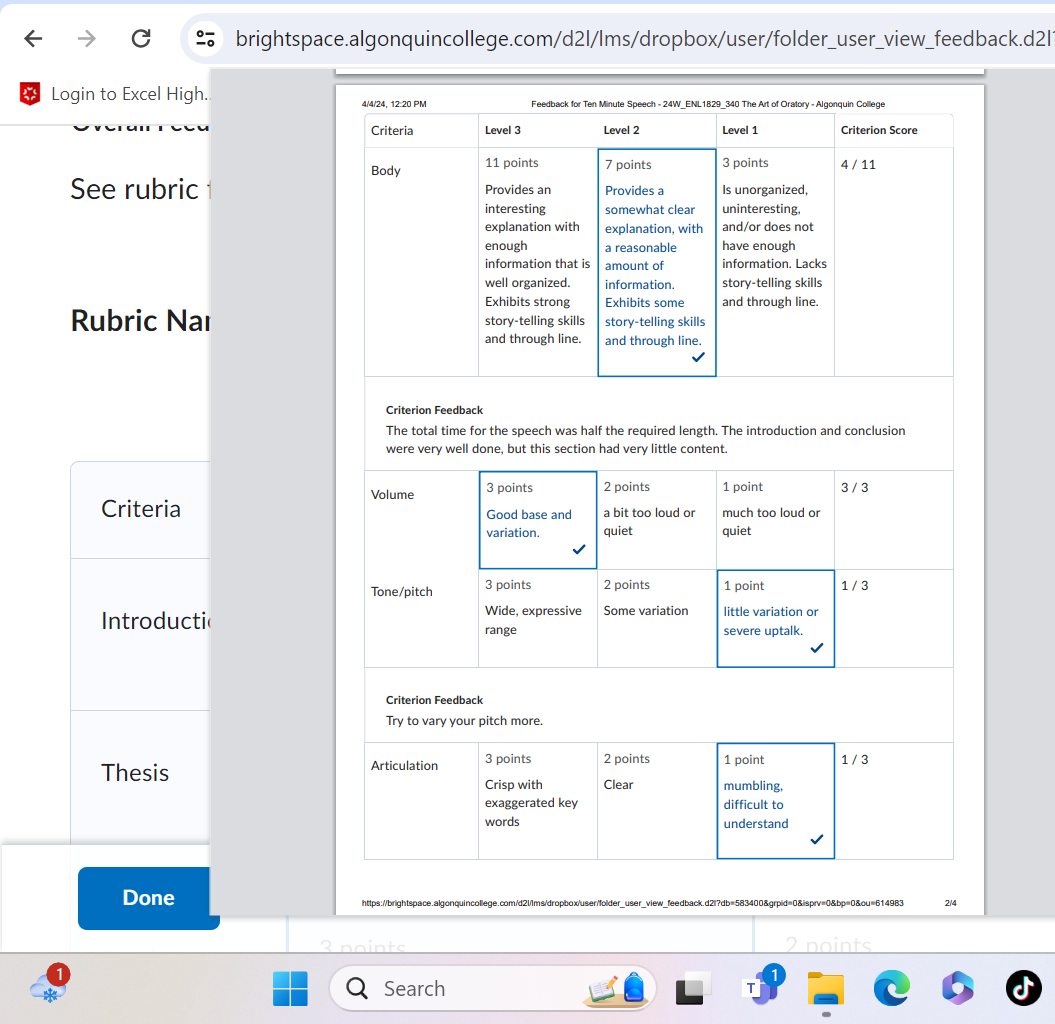Click the 'Feedback for Ten Minute Speech' page header

(x=708, y=104)
